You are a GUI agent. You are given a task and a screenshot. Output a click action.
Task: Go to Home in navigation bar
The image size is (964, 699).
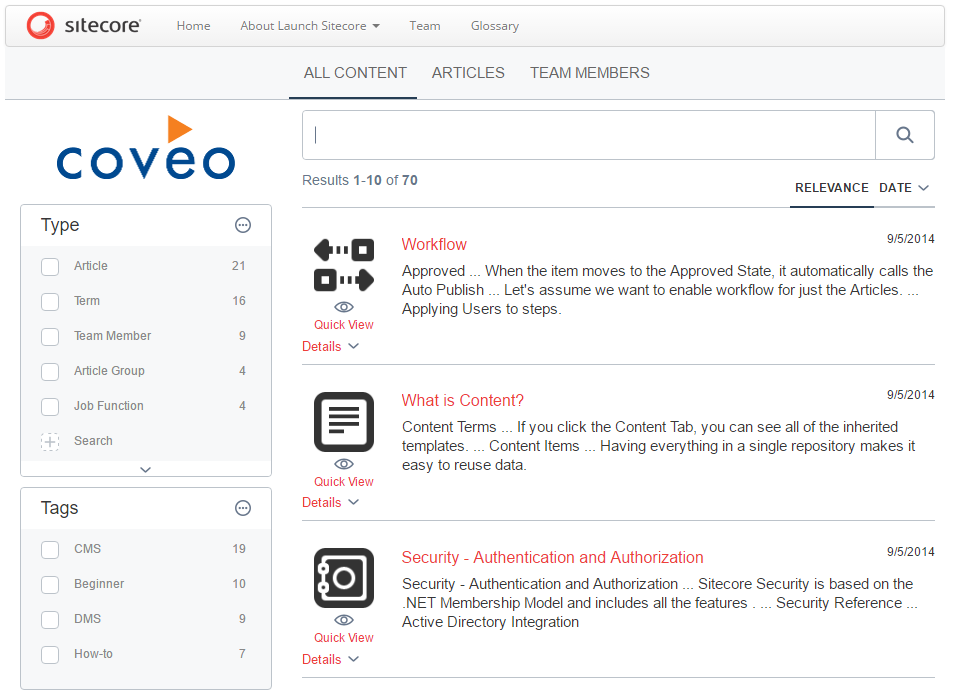[194, 26]
